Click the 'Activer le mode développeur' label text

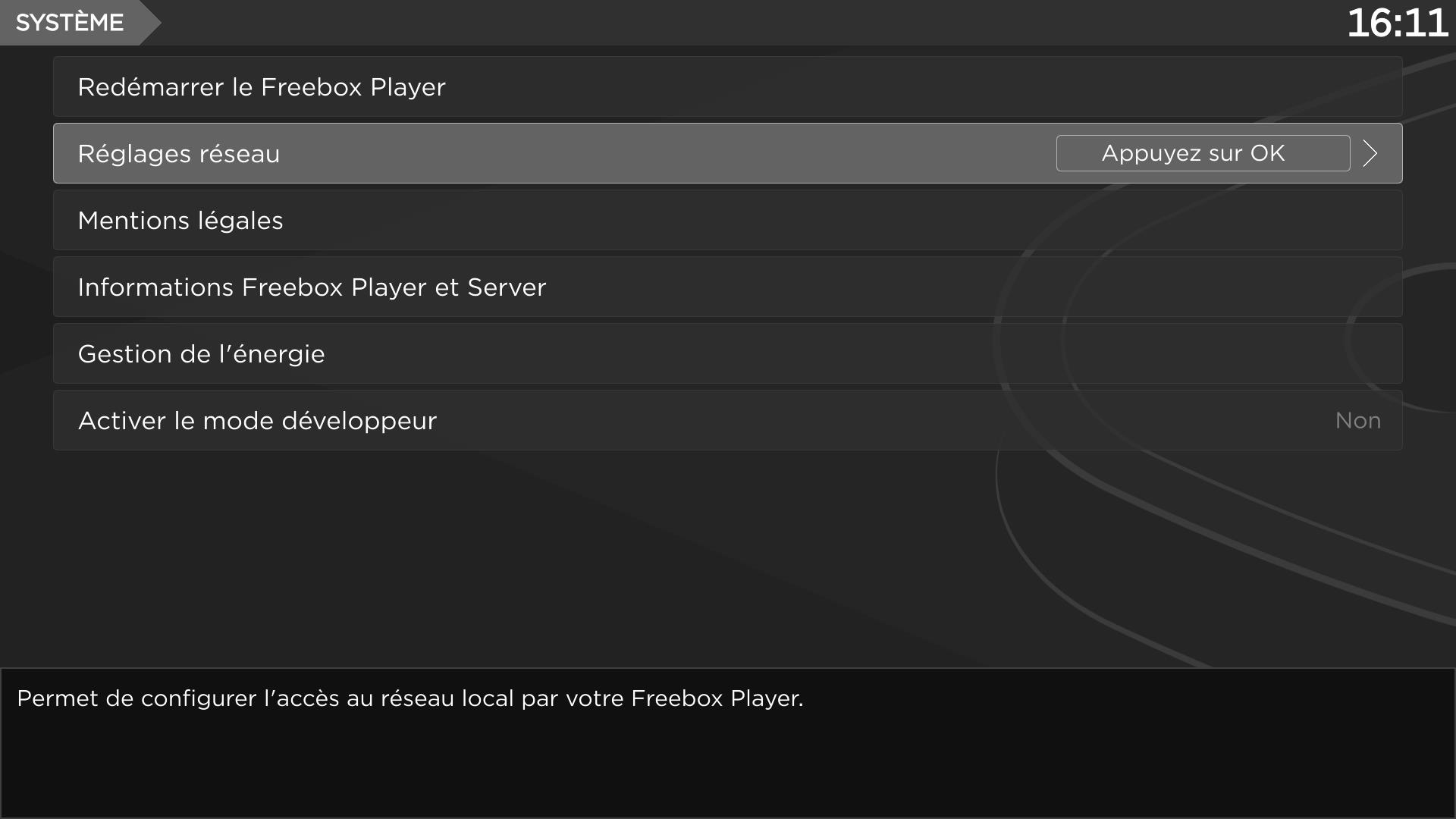(257, 421)
